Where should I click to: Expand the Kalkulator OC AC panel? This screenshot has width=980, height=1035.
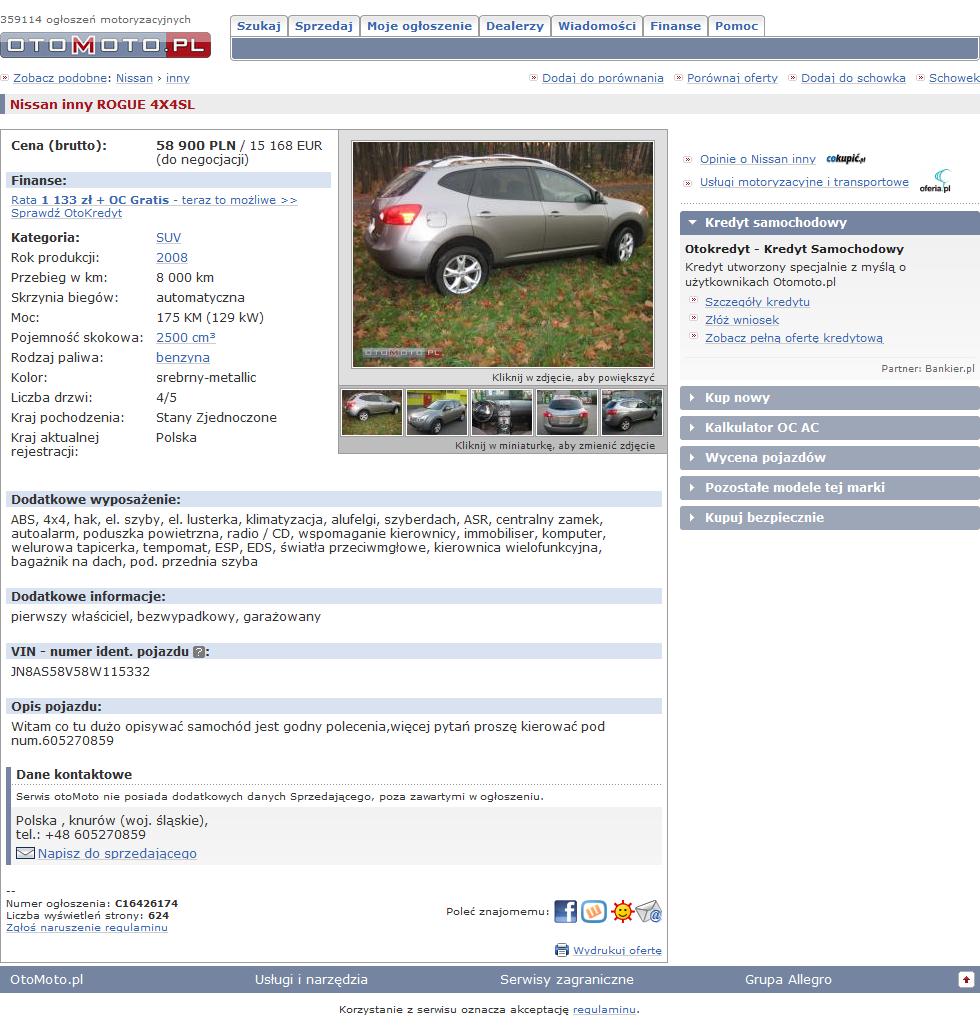click(x=830, y=428)
